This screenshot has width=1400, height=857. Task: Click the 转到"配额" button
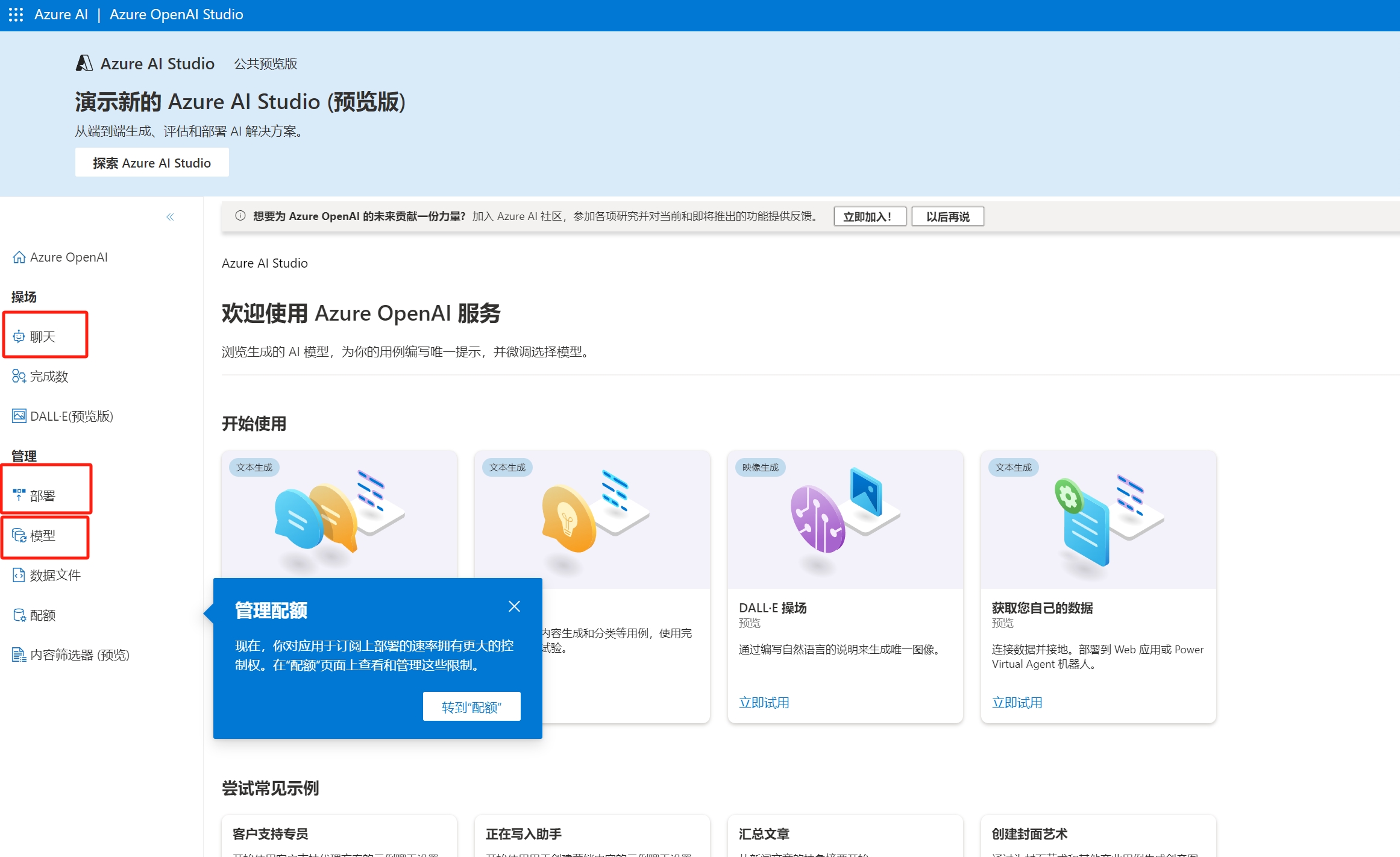coord(471,706)
